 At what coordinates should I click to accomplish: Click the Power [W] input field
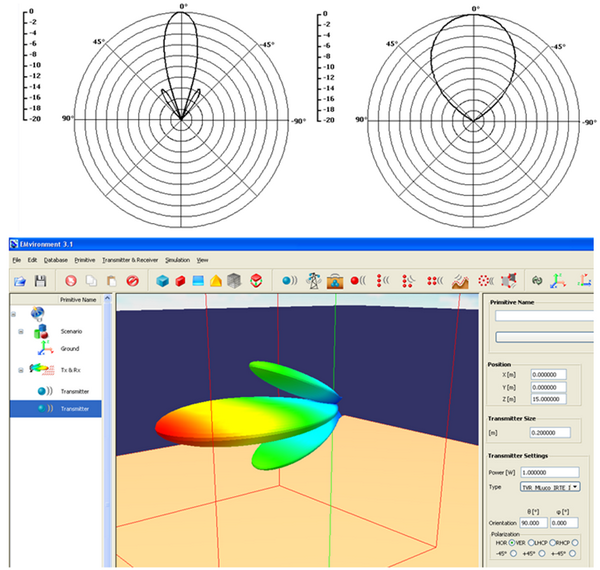[551, 472]
